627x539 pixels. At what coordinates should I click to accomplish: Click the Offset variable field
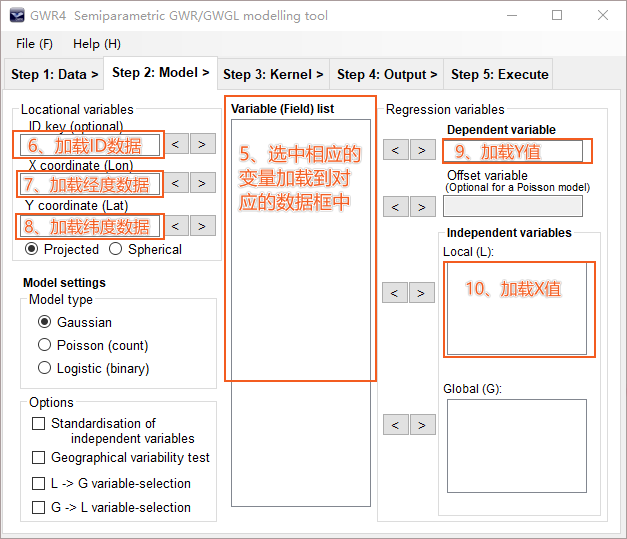click(x=513, y=207)
